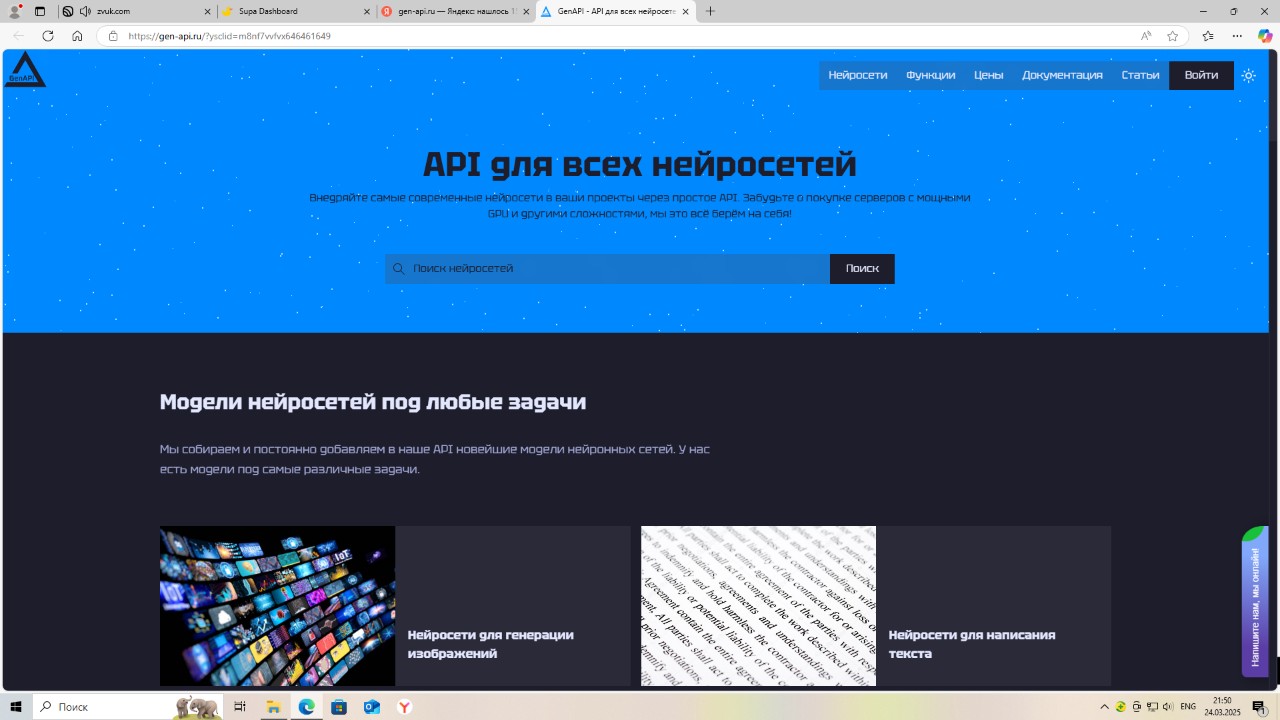Open Microsoft Edge taskbar icon
This screenshot has width=1280, height=720.
[306, 707]
